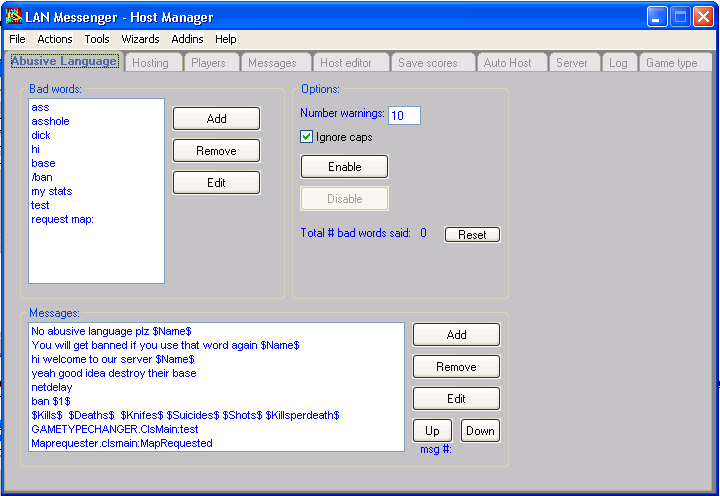Go to the Host editor tab
720x496 pixels.
coord(350,63)
